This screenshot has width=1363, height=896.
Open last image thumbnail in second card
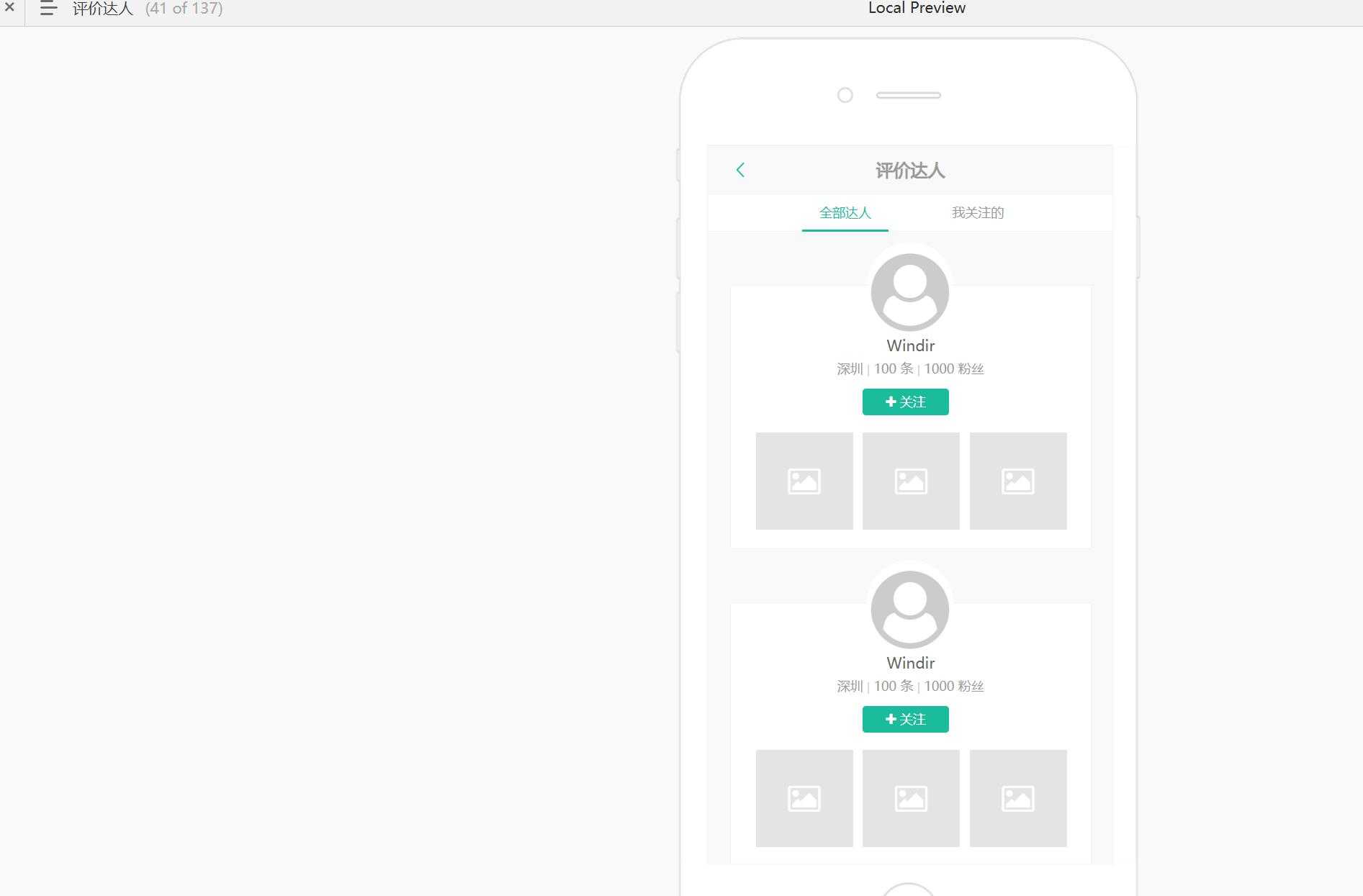(1018, 798)
